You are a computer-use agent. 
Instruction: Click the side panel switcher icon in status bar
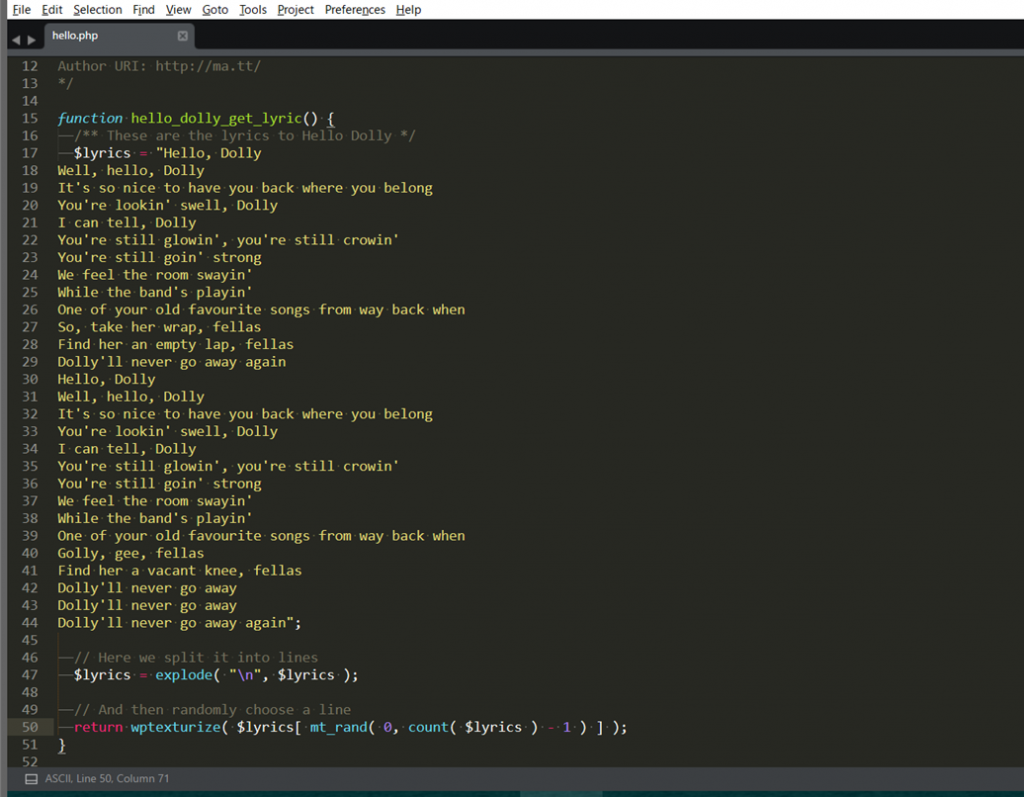click(x=31, y=779)
